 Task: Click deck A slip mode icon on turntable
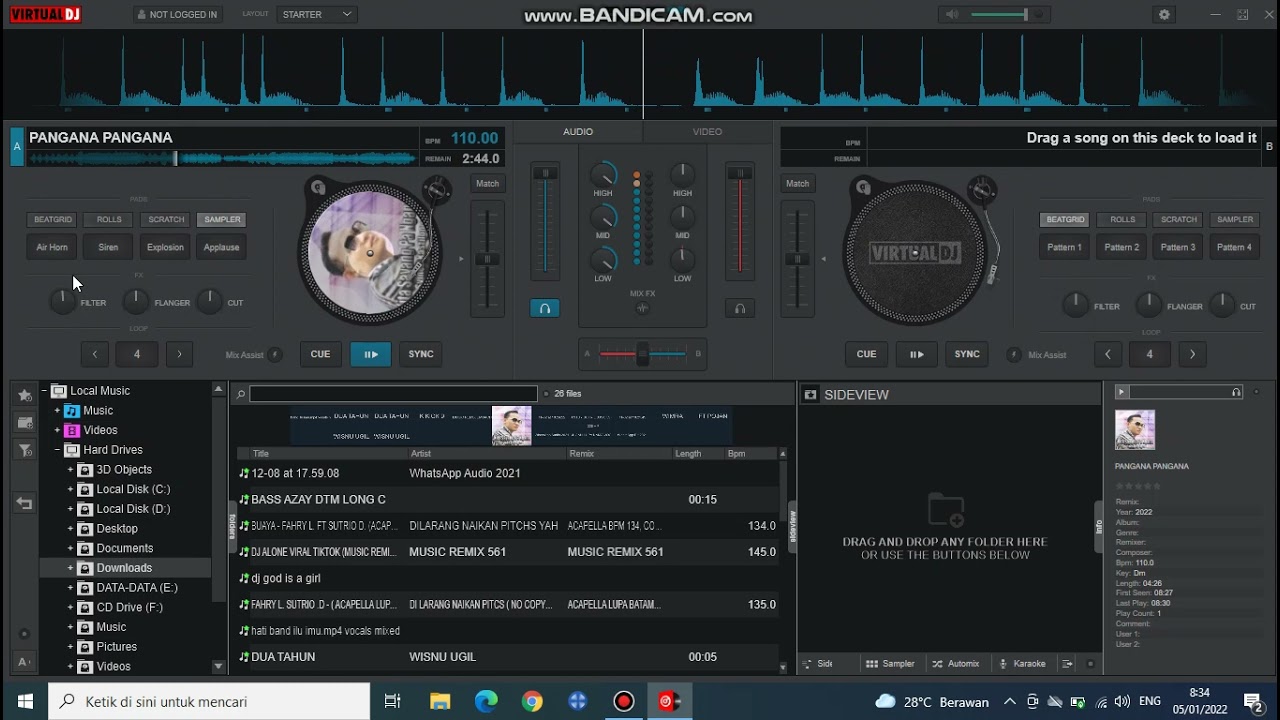pyautogui.click(x=318, y=187)
